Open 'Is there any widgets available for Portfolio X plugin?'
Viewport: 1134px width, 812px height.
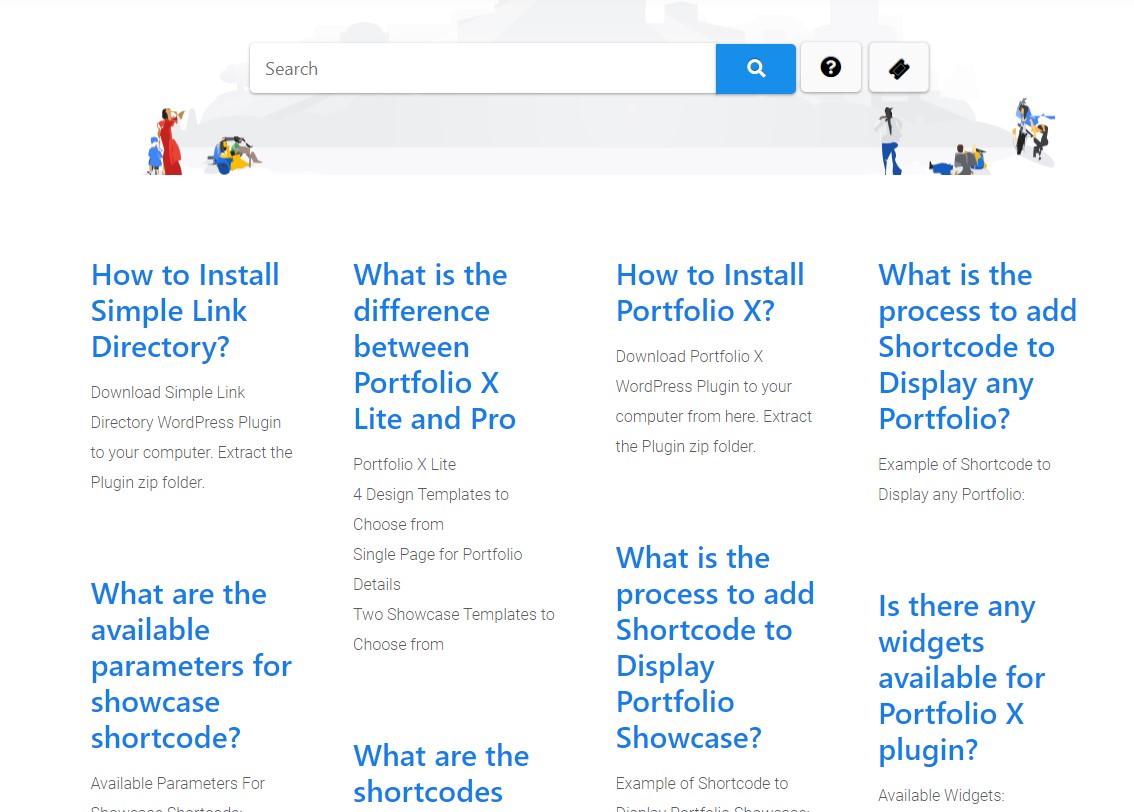point(961,677)
